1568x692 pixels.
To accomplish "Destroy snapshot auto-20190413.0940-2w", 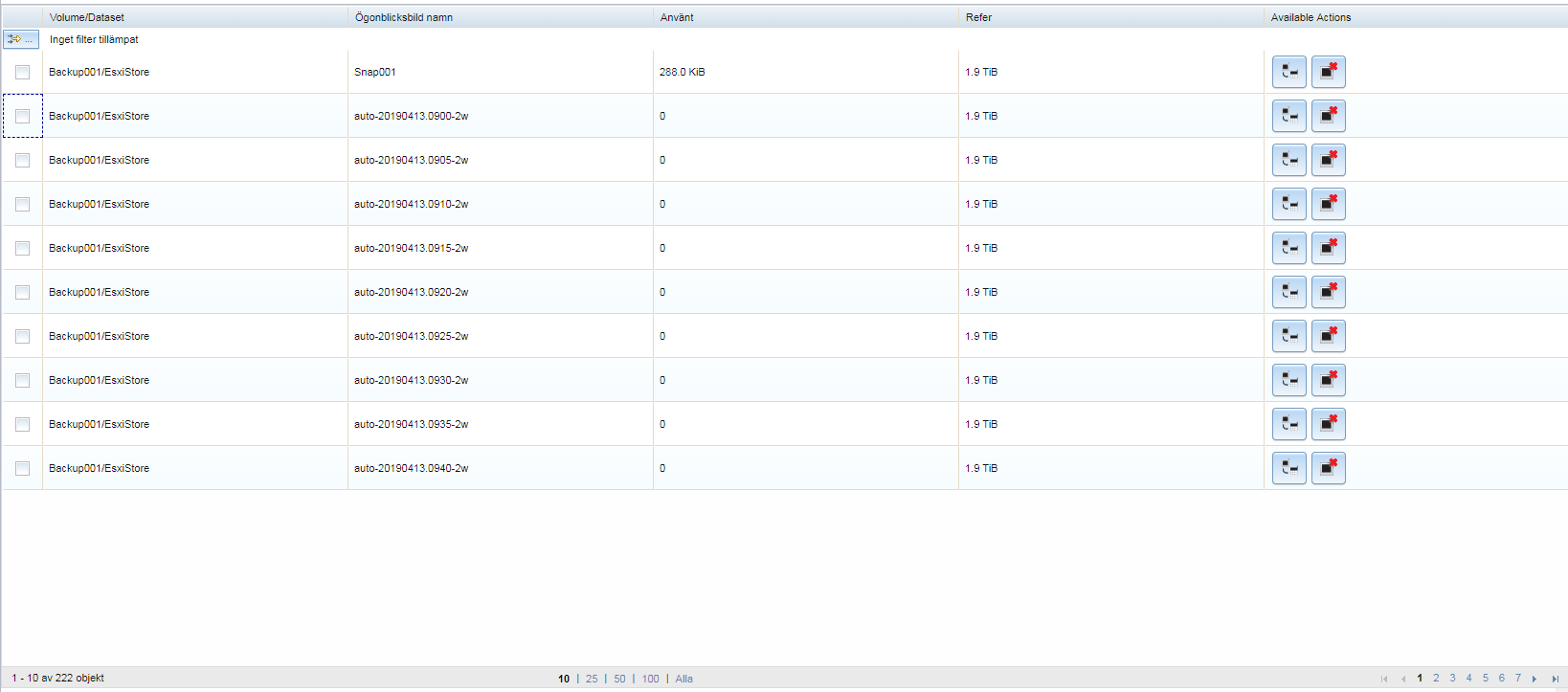I will coord(1328,468).
